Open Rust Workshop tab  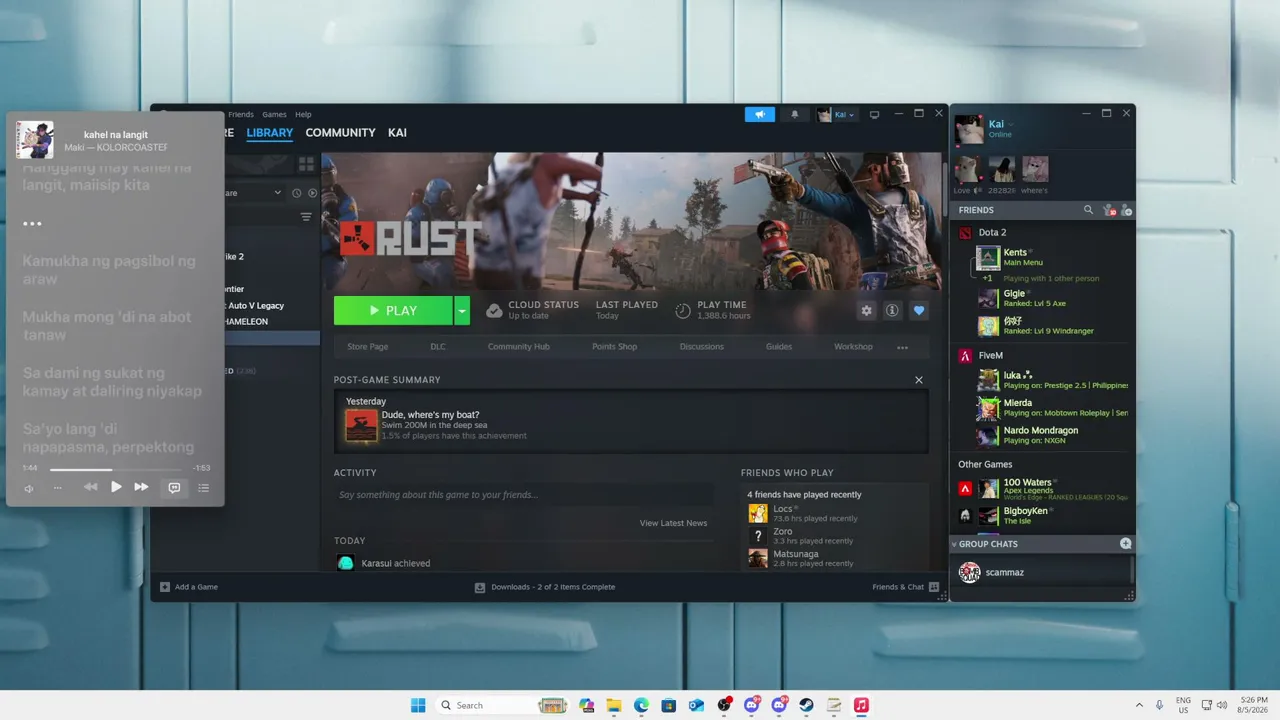(853, 347)
